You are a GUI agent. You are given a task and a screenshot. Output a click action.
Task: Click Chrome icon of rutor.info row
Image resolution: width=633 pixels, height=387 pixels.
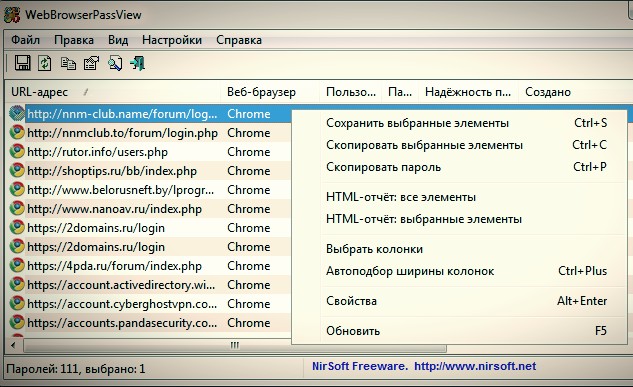[x=17, y=152]
